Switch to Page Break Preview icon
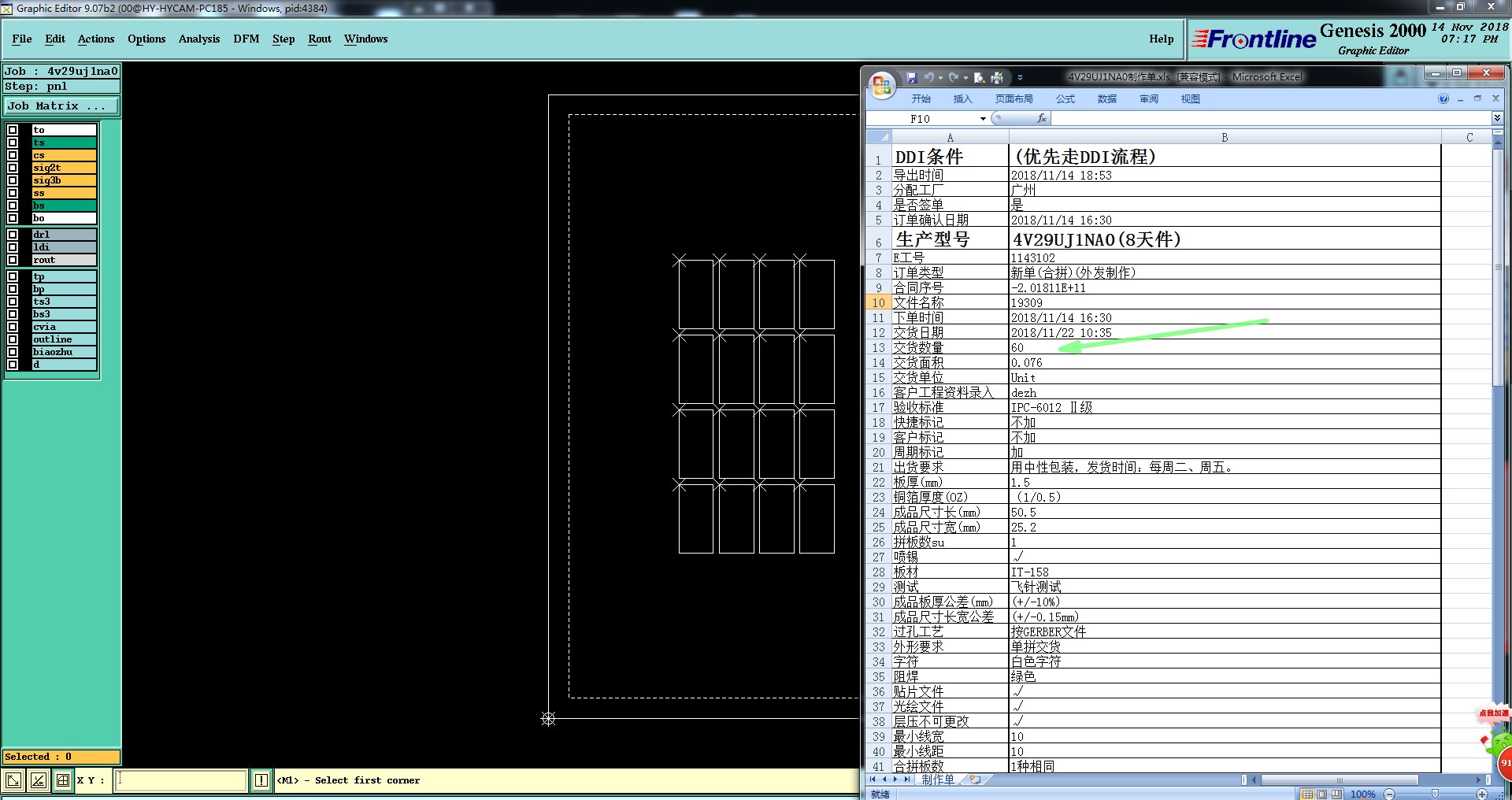The height and width of the screenshot is (800, 1512). pyautogui.click(x=1336, y=794)
